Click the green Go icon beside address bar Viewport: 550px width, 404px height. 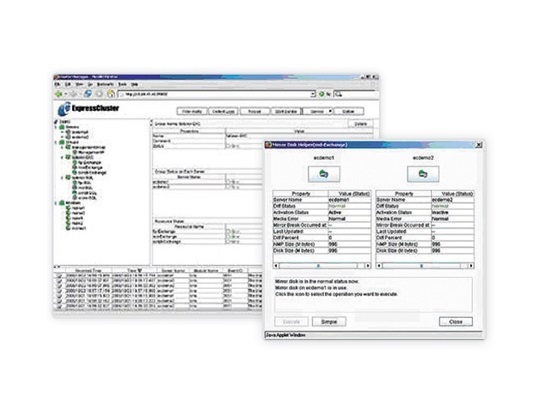pos(321,94)
